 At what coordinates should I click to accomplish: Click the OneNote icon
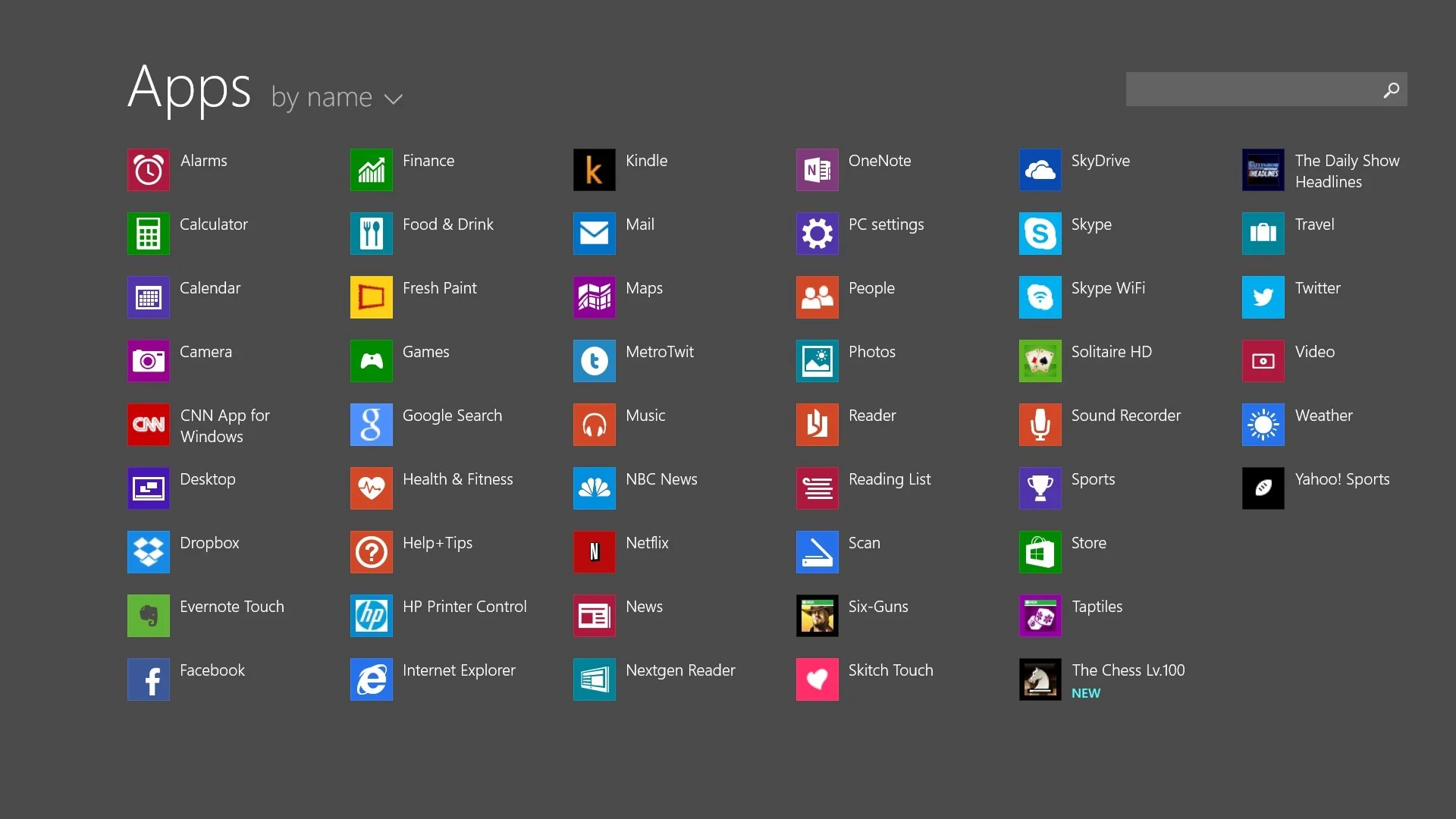[817, 170]
